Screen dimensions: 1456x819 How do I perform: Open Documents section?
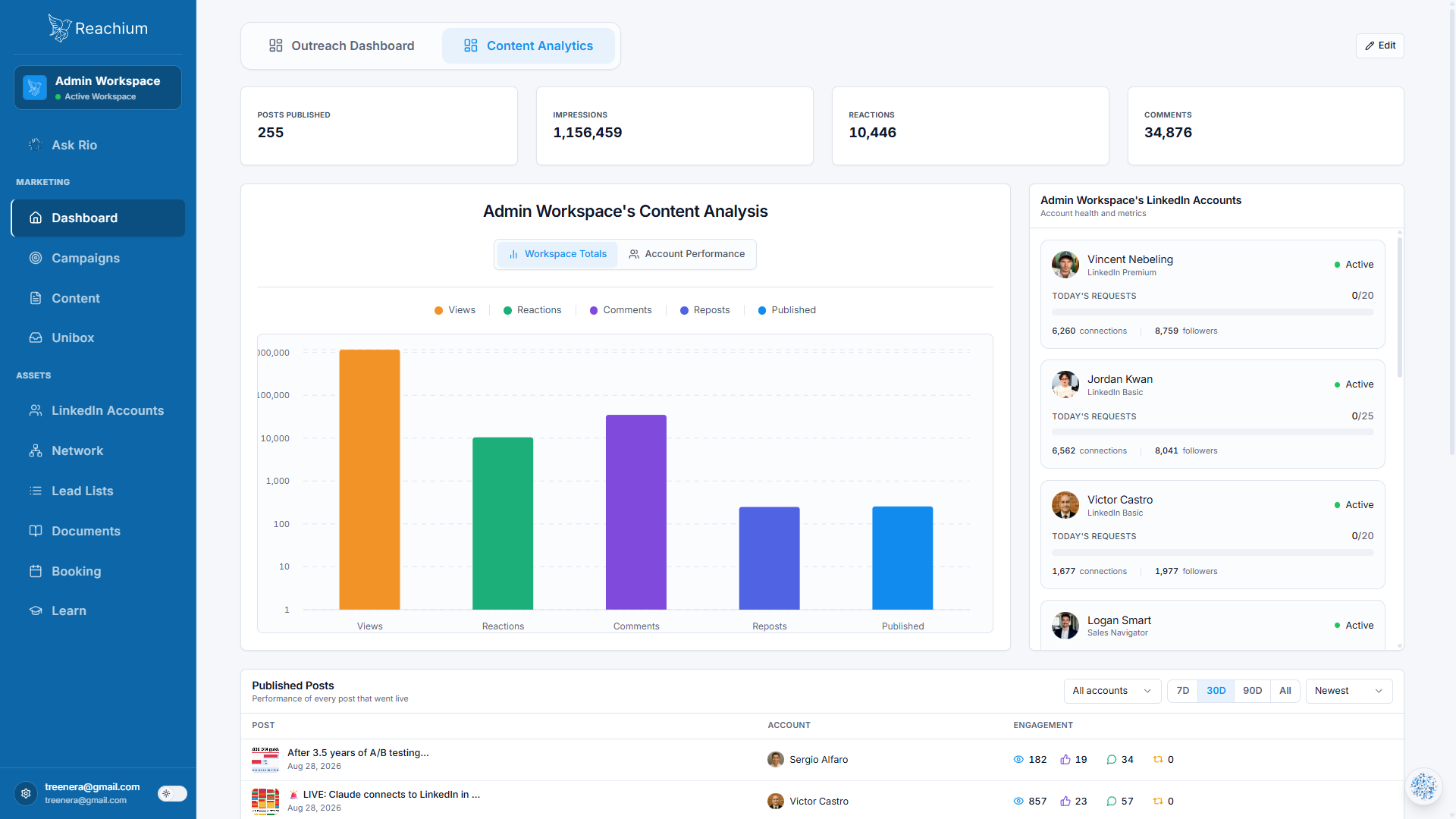pyautogui.click(x=98, y=531)
